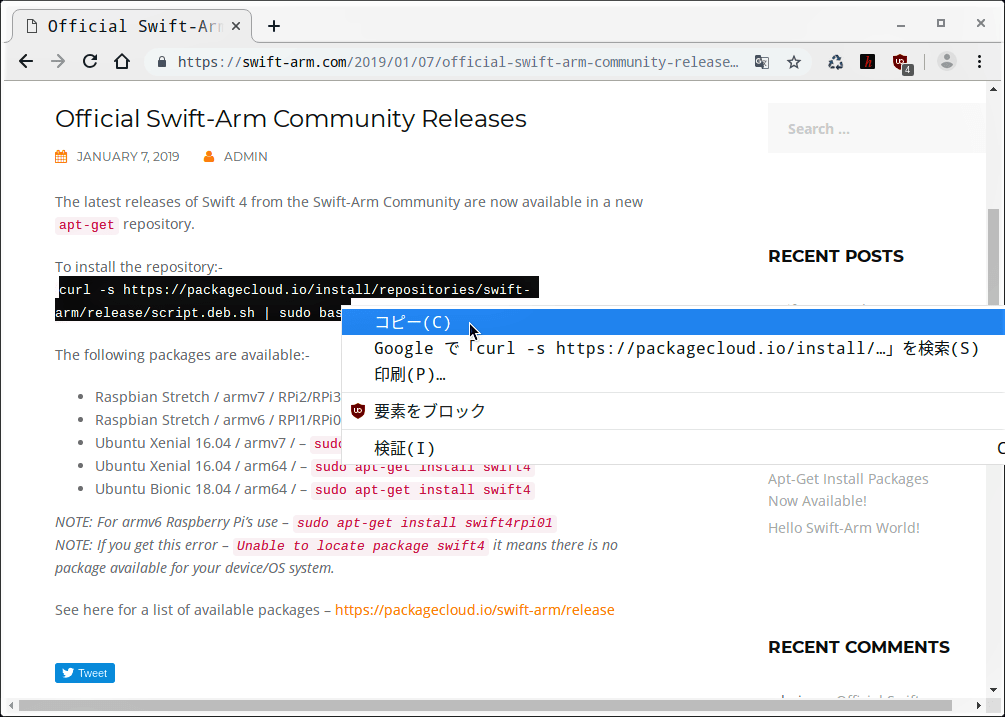The image size is (1005, 717).
Task: Click the person icon beside ADMIN
Action: point(209,156)
